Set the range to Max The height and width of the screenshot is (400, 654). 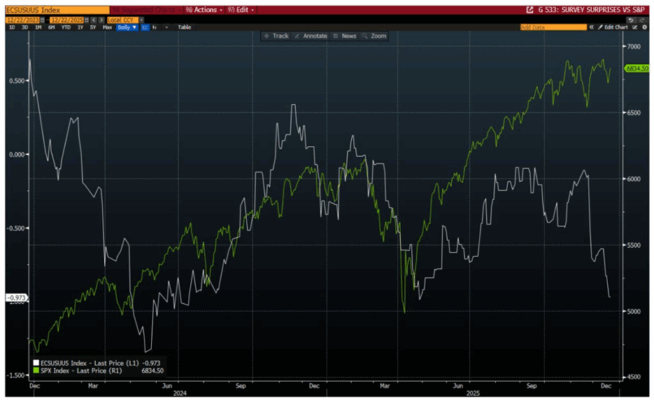coord(106,27)
